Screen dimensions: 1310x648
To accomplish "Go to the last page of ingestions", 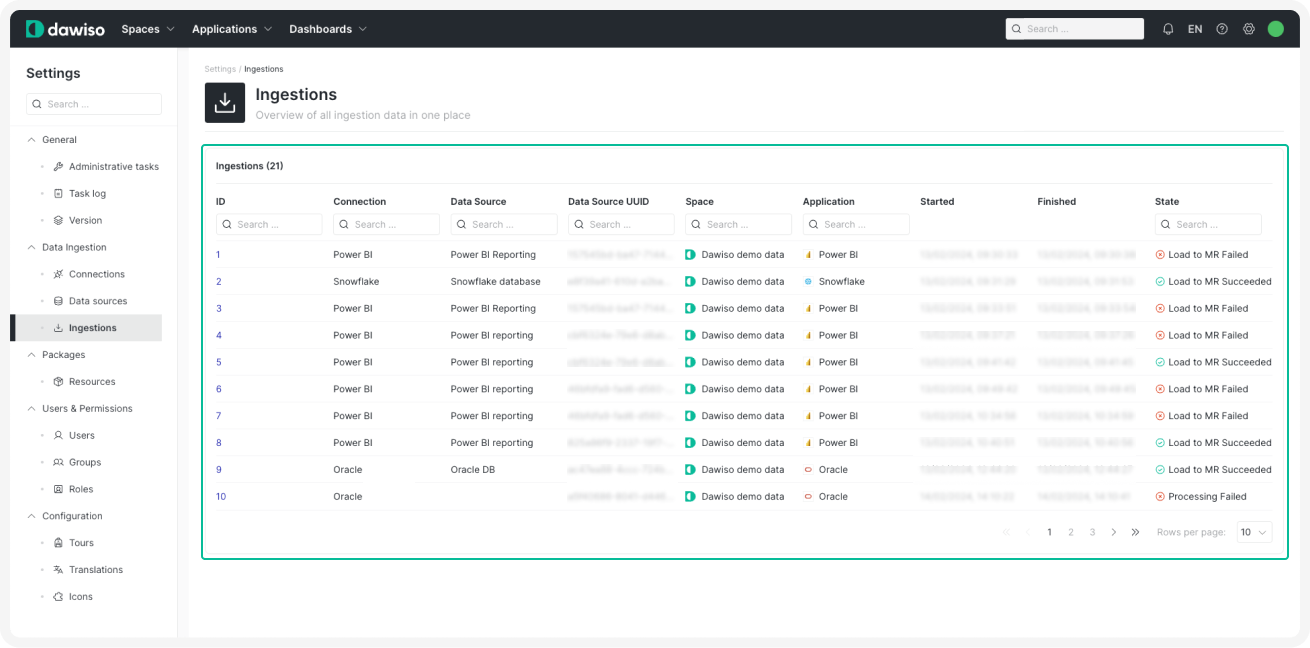I will coord(1135,532).
